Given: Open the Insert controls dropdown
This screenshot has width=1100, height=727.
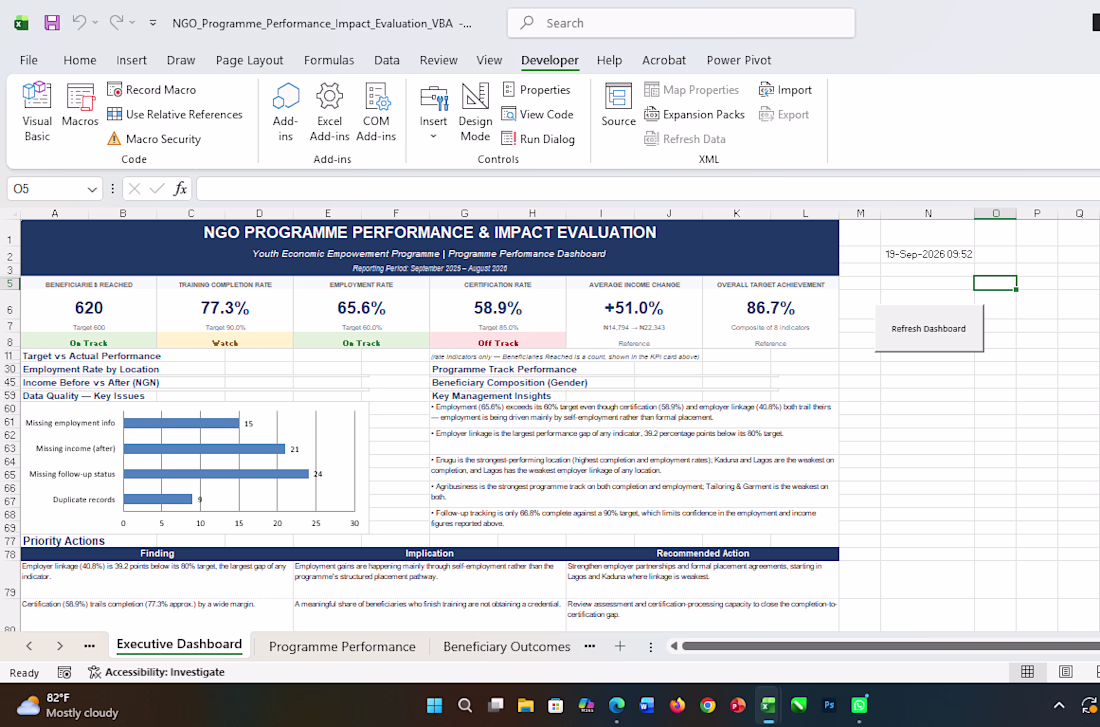Looking at the screenshot, I should point(434,136).
